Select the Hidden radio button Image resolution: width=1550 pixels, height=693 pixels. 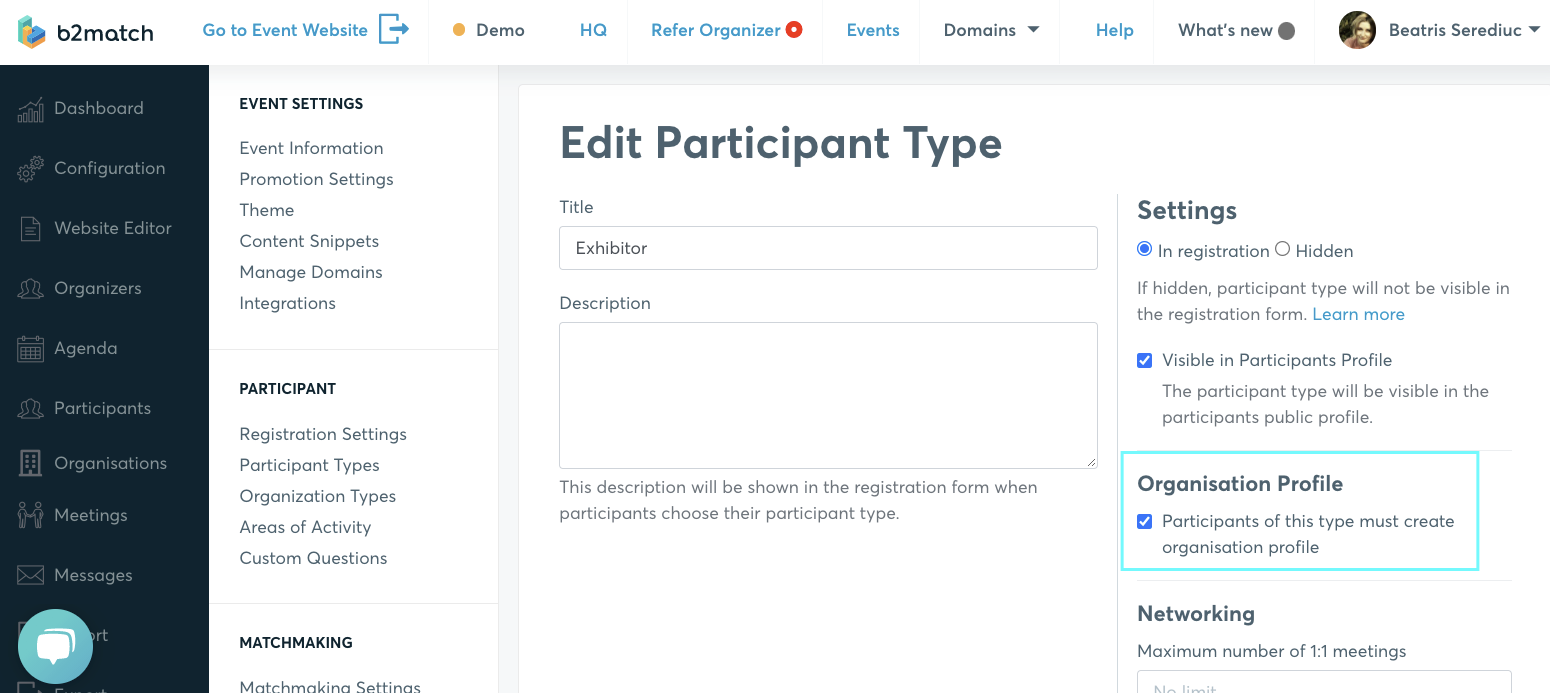pos(1282,249)
